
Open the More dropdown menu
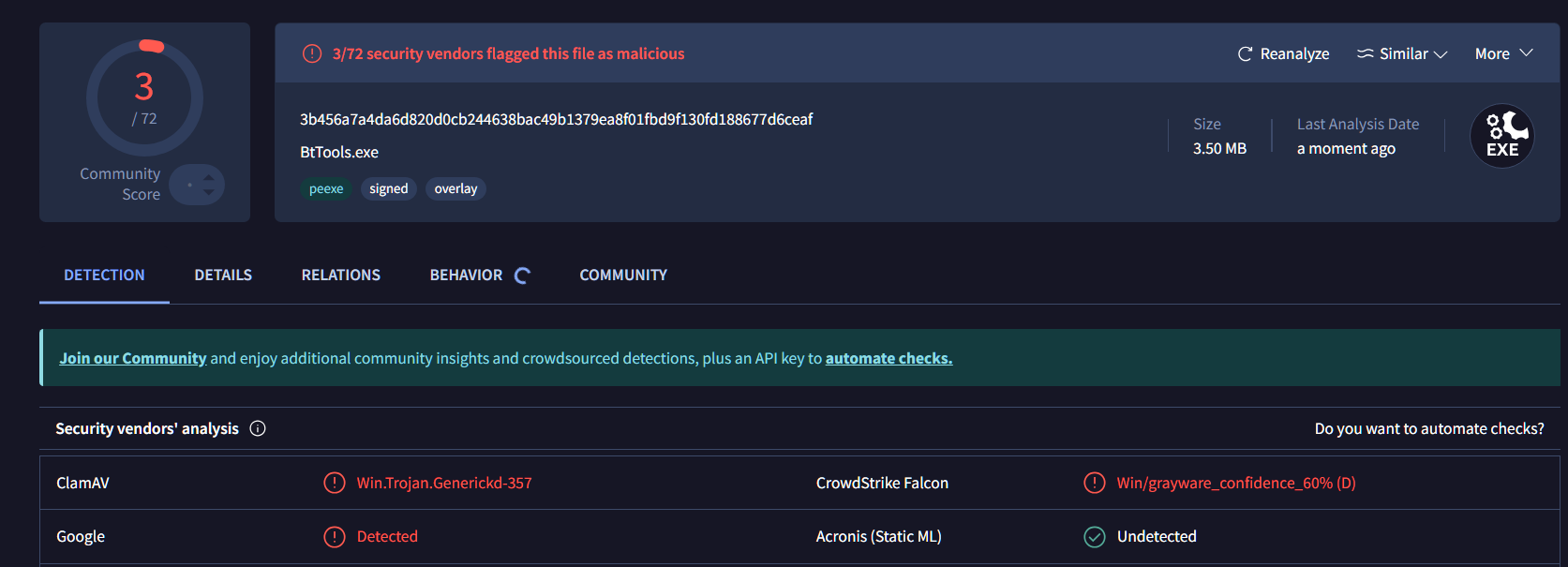point(1503,54)
